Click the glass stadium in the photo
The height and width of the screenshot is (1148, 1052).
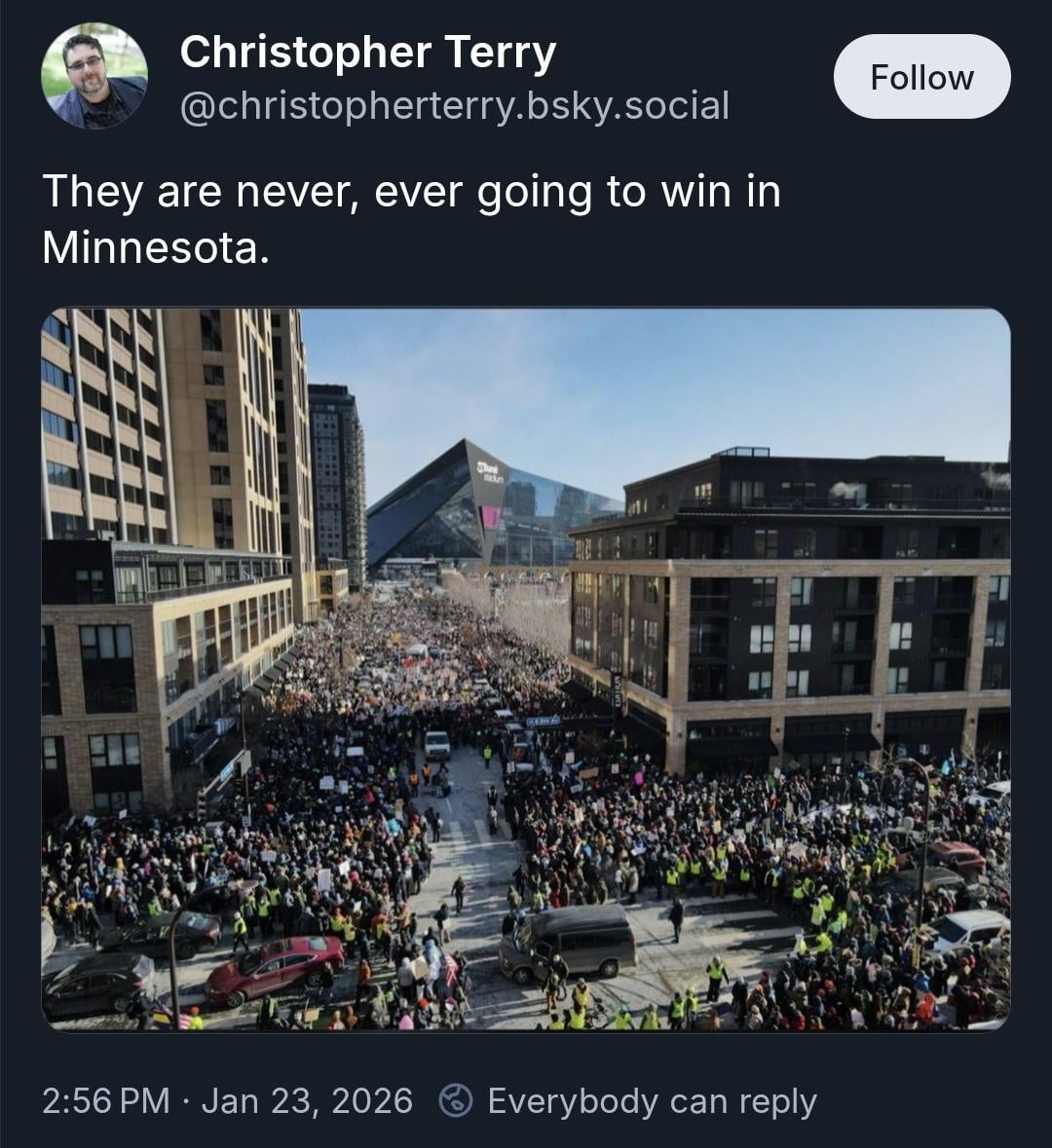click(x=490, y=507)
